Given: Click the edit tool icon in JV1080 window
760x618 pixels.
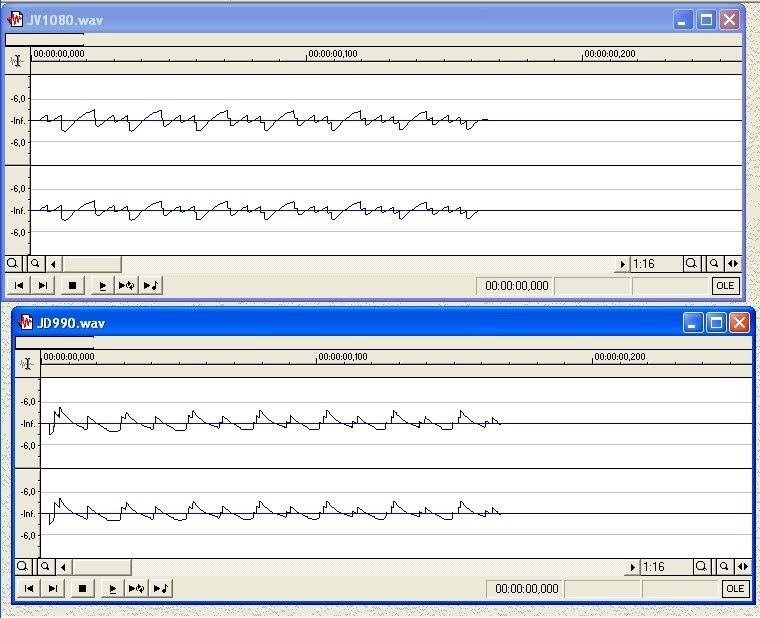Looking at the screenshot, I should [17, 61].
